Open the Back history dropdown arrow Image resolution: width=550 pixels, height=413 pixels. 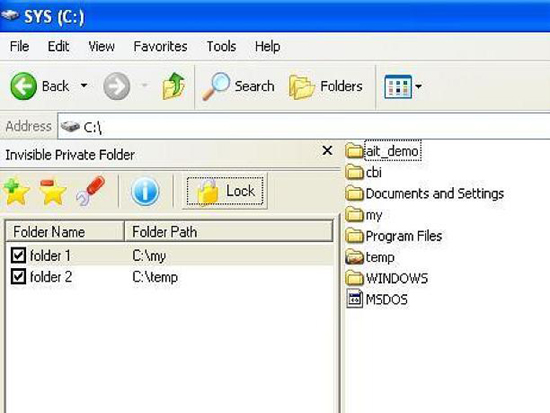pos(84,85)
